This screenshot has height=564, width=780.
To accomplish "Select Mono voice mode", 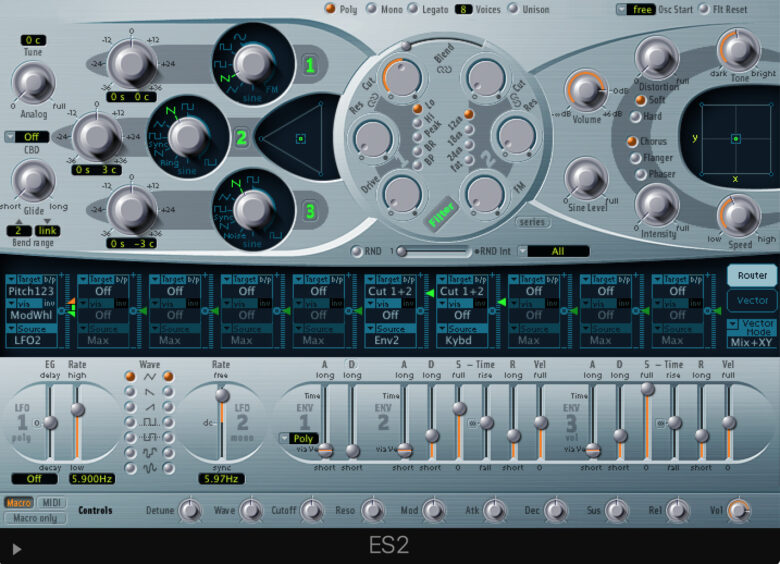I will coord(371,8).
